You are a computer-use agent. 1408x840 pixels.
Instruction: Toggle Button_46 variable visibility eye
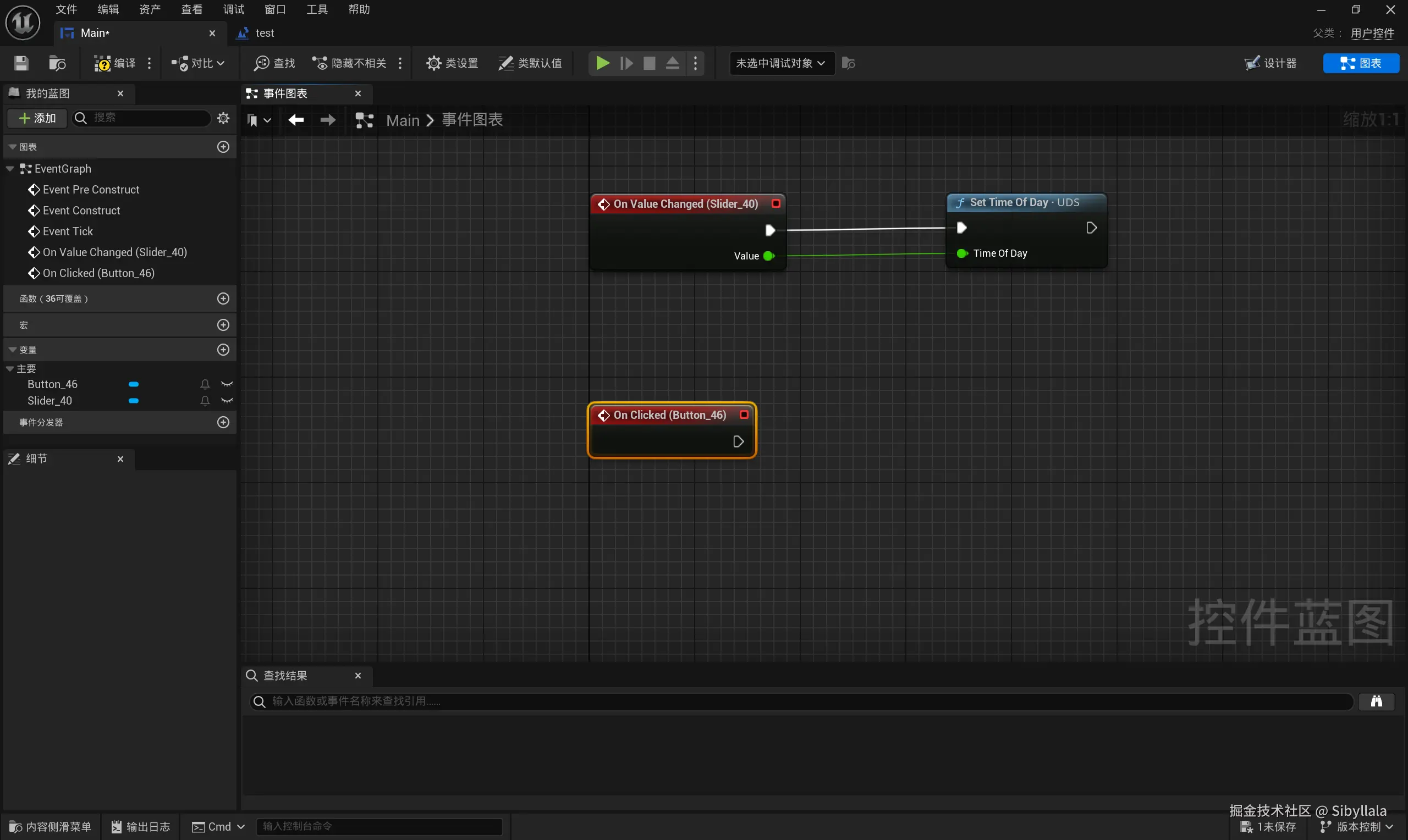(227, 384)
